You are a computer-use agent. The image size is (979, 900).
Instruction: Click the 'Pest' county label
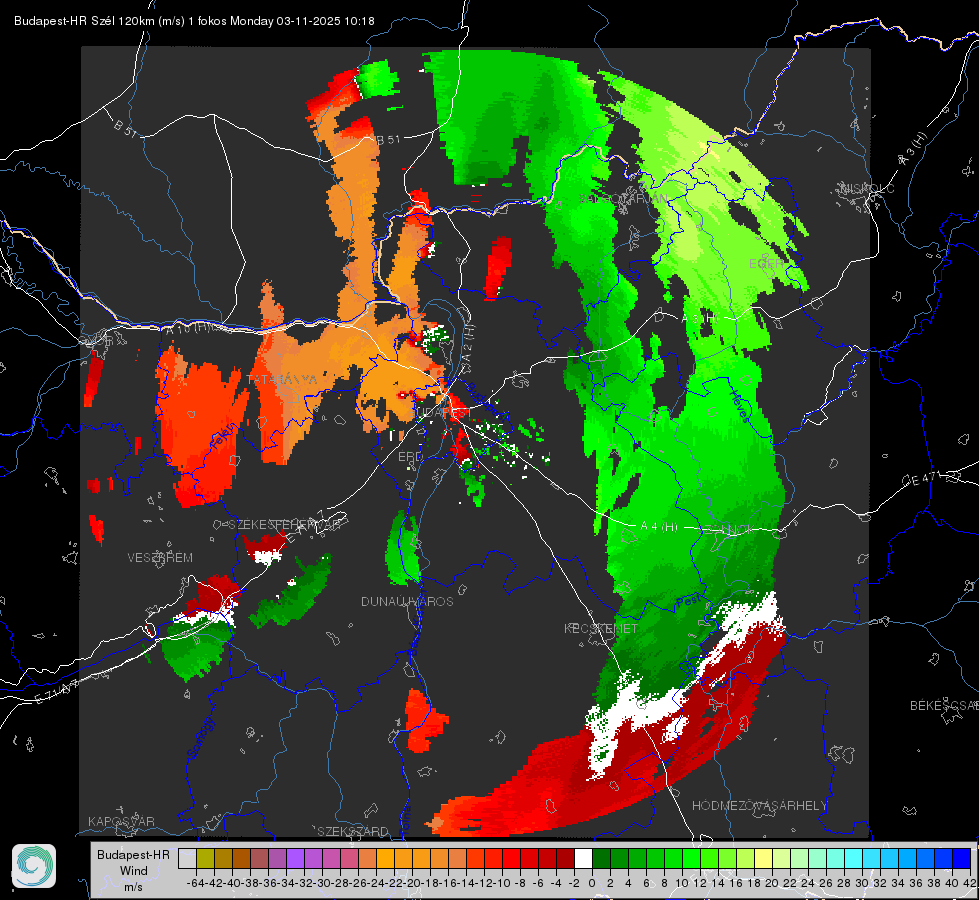pos(687,601)
